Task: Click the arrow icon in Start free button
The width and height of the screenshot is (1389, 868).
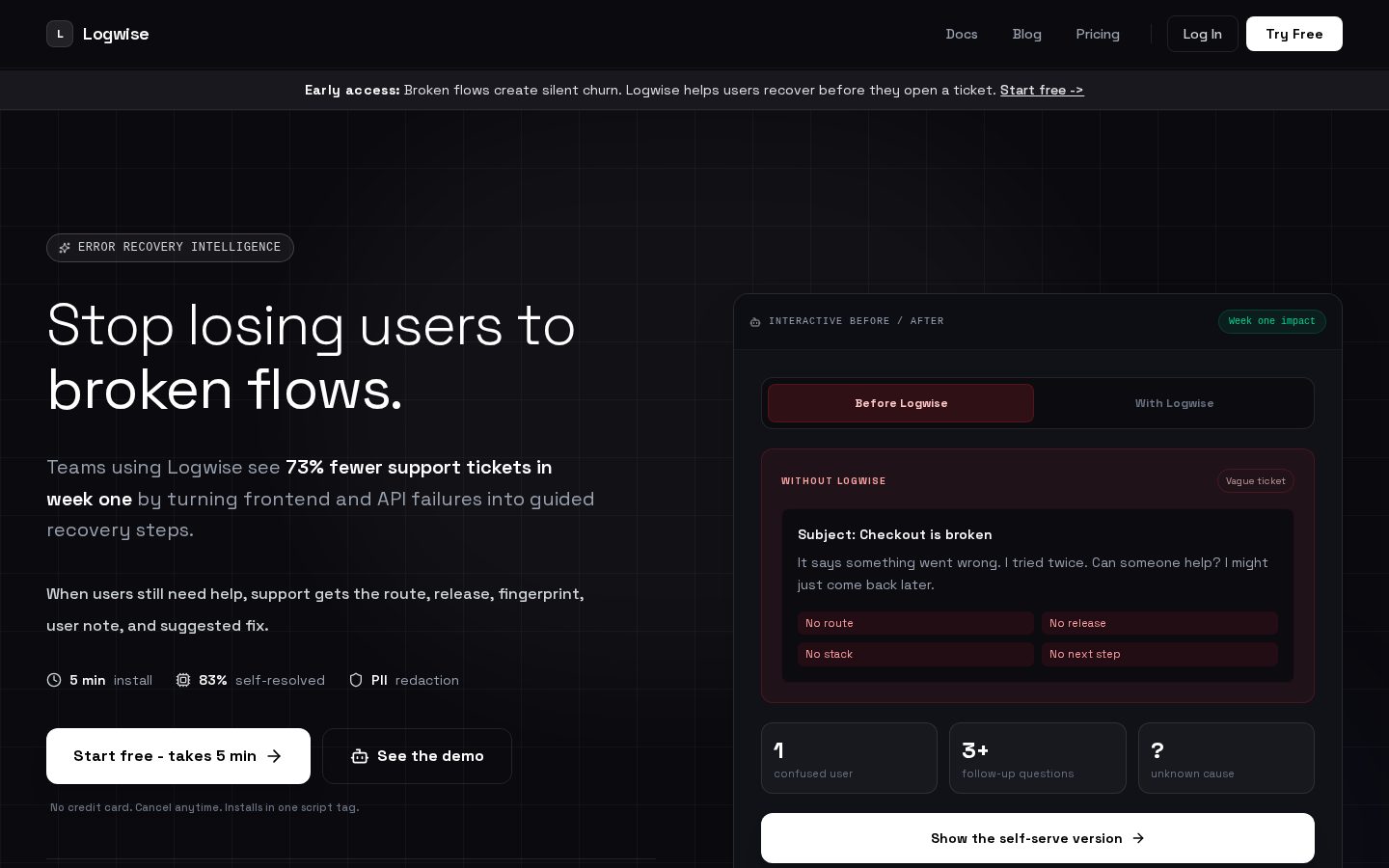Action: [274, 756]
